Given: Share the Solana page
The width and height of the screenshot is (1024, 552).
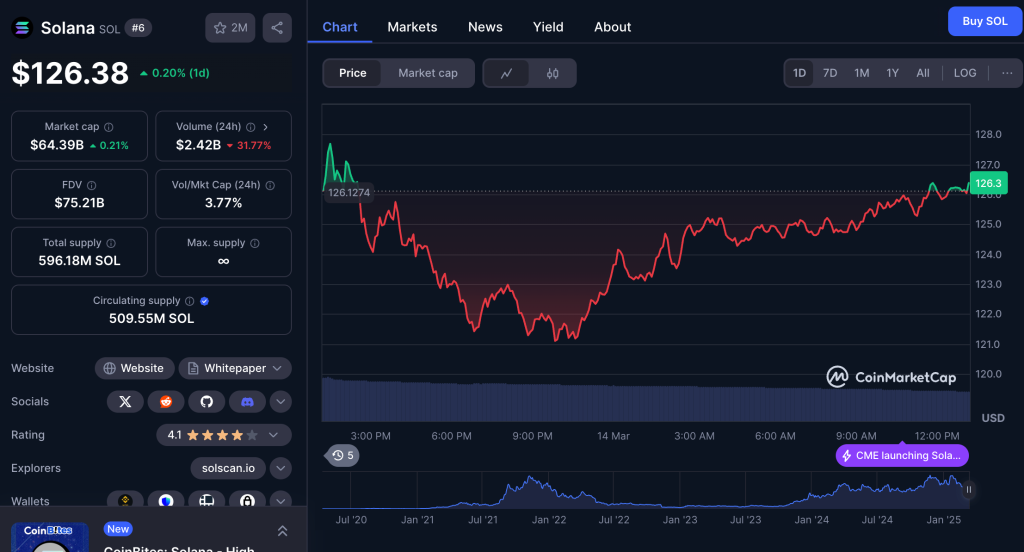Looking at the screenshot, I should click(277, 28).
